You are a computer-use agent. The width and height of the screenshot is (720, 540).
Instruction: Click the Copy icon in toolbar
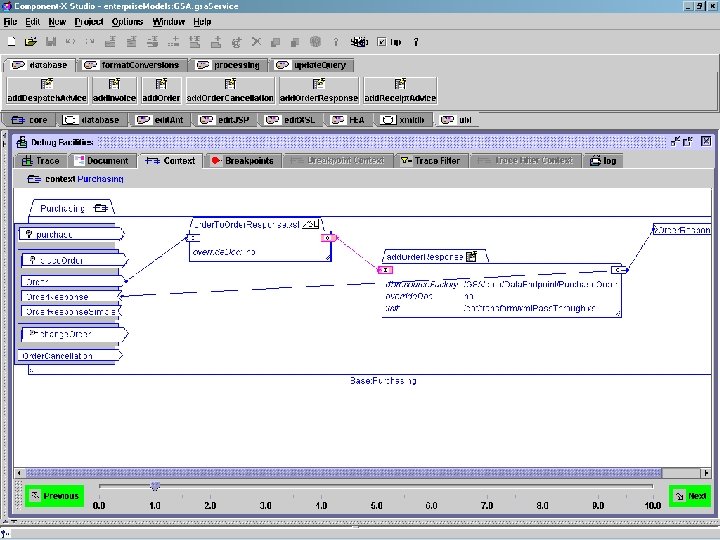pyautogui.click(x=275, y=42)
